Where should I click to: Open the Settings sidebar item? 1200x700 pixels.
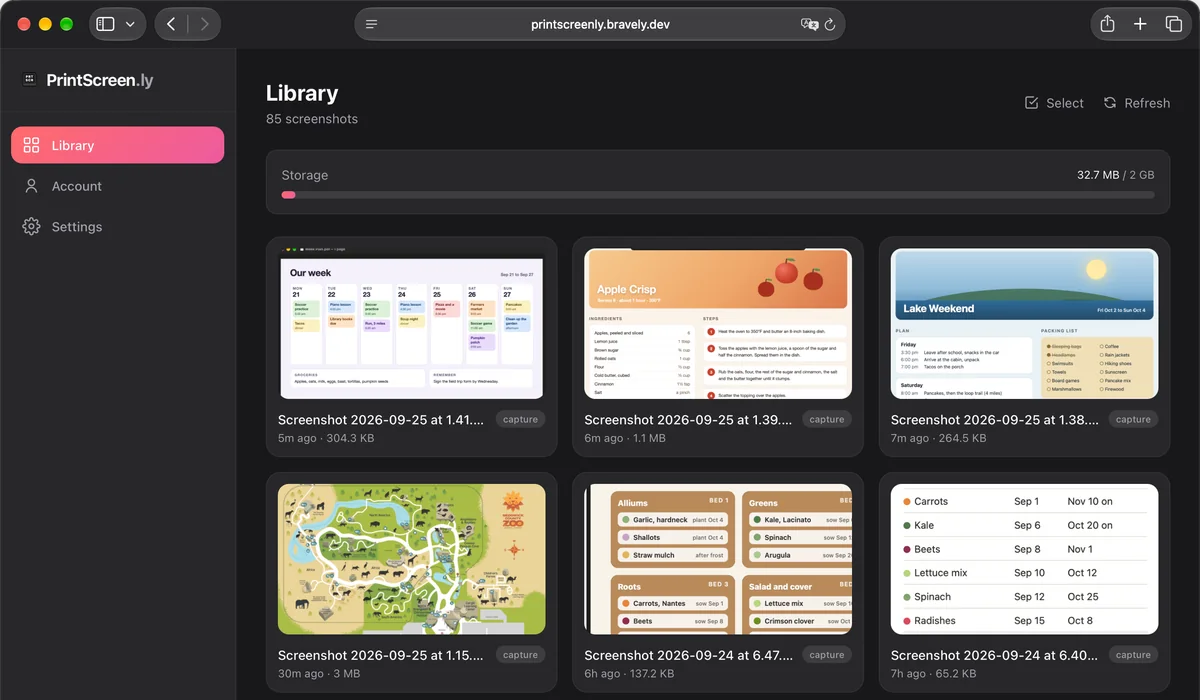click(118, 227)
